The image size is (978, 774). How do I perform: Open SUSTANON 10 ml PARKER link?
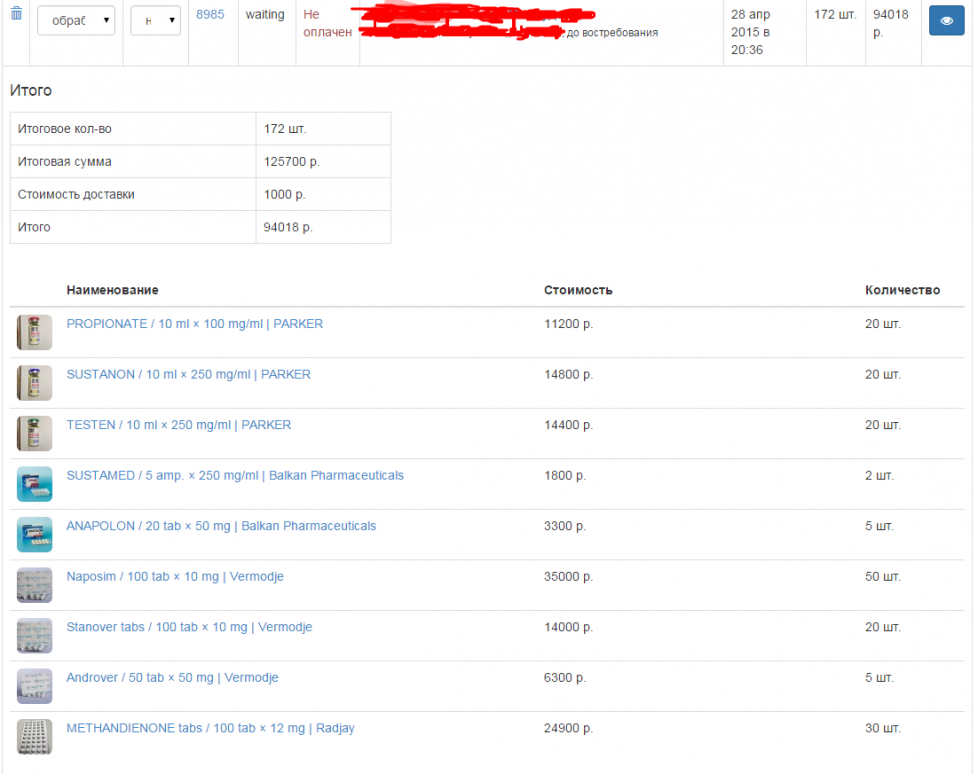tap(188, 374)
